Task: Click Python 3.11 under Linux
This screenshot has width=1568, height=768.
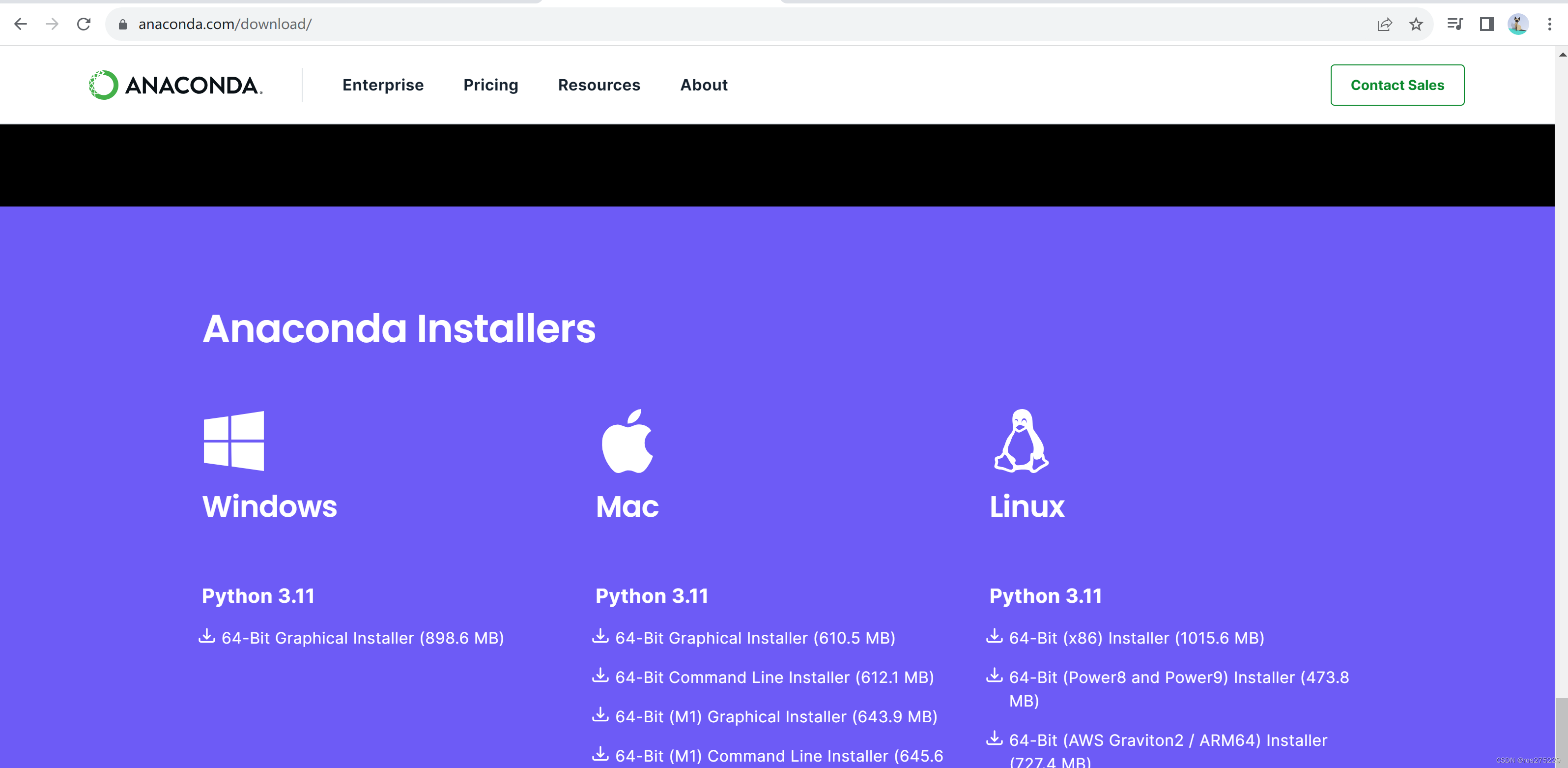Action: pos(1046,595)
